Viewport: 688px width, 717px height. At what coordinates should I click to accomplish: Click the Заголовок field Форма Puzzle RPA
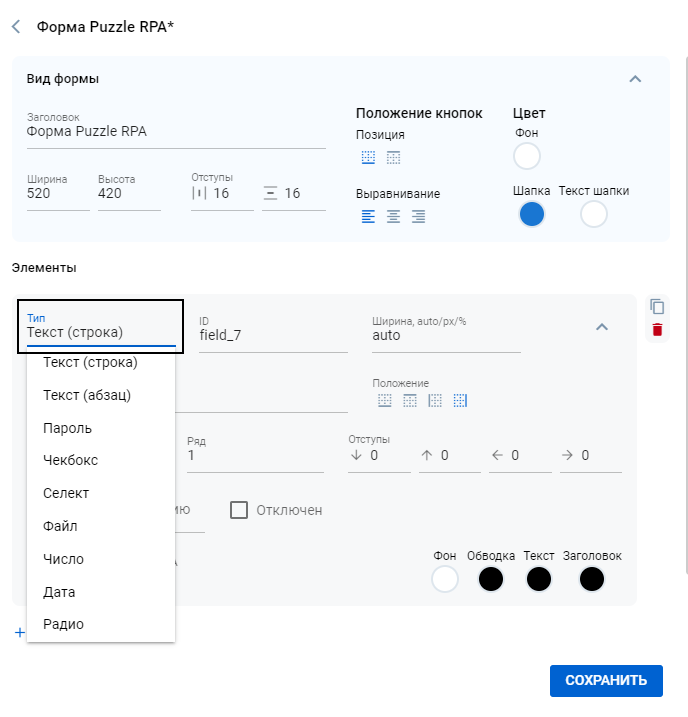pos(175,131)
